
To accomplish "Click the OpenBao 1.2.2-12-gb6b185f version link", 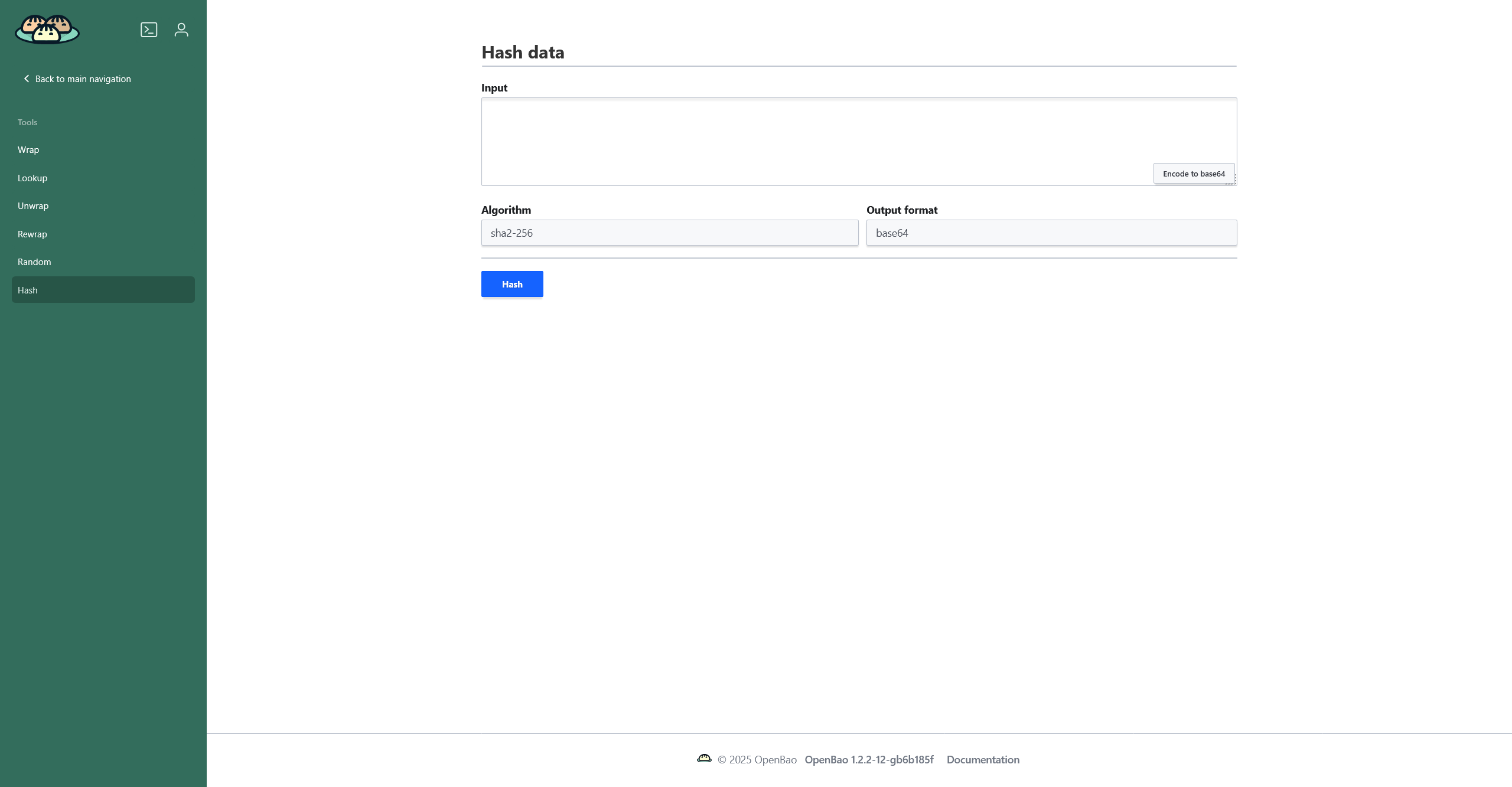I will click(869, 759).
